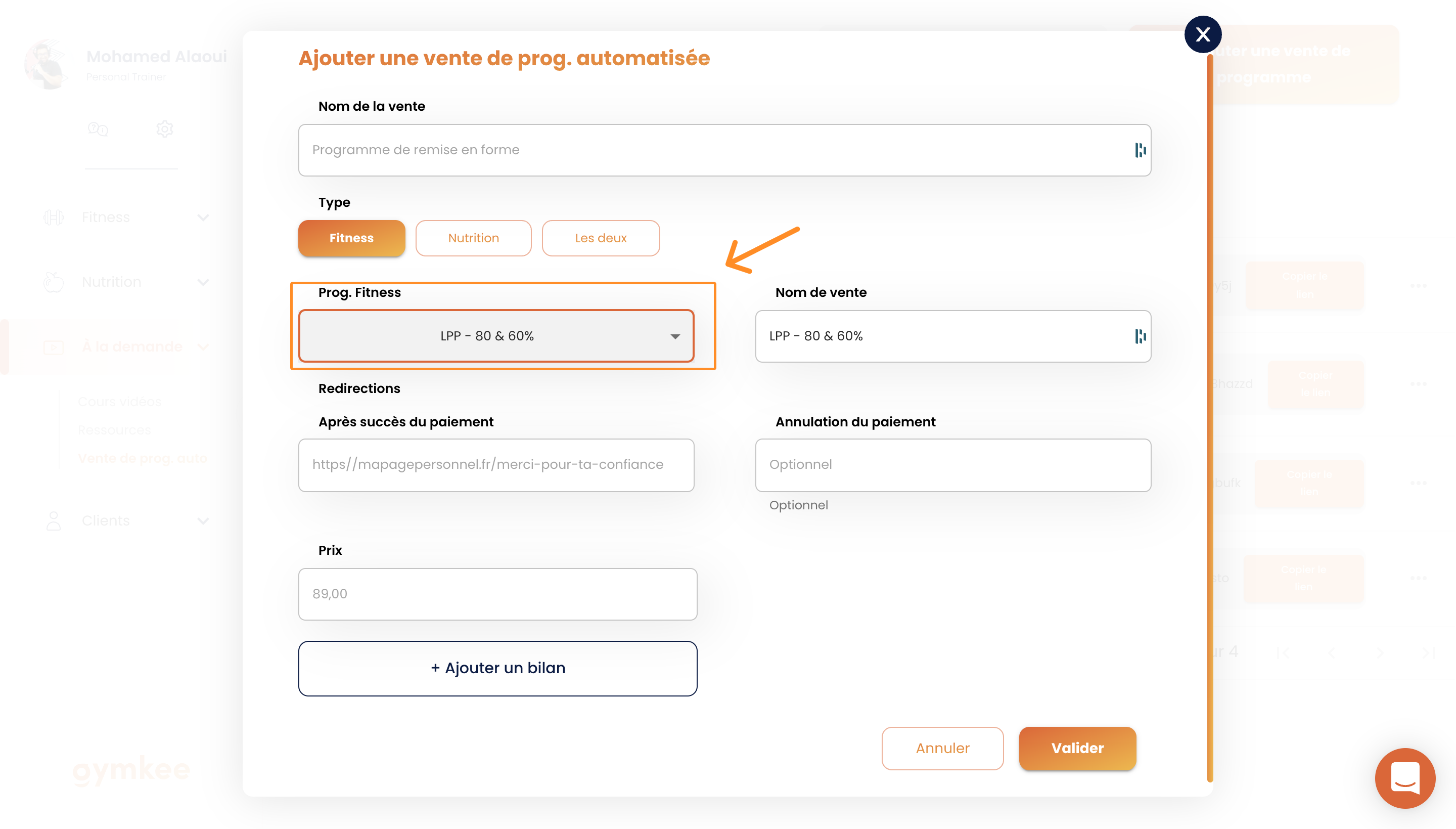
Task: Click the Annuler button
Action: tap(942, 748)
